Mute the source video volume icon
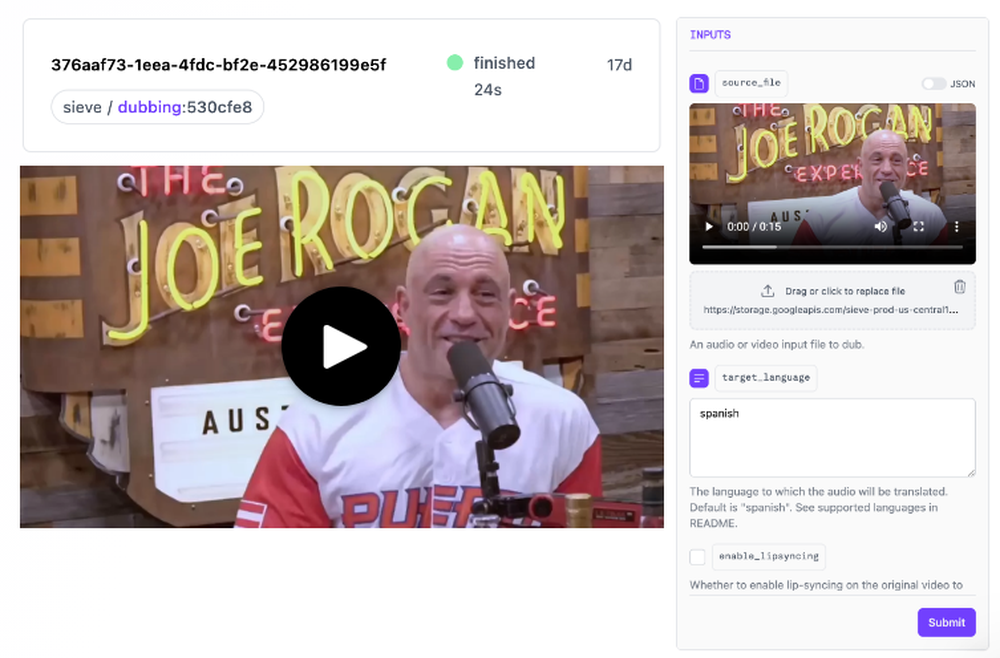The height and width of the screenshot is (658, 1000). coord(881,226)
